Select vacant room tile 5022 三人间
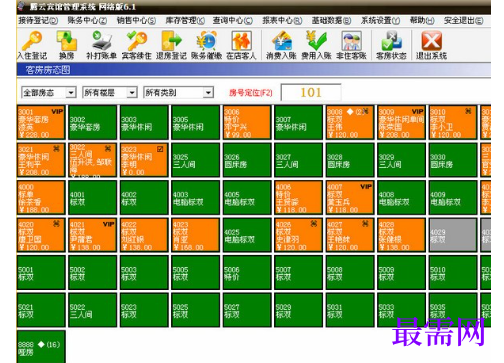This screenshot has height=363, width=504. pyautogui.click(x=92, y=310)
